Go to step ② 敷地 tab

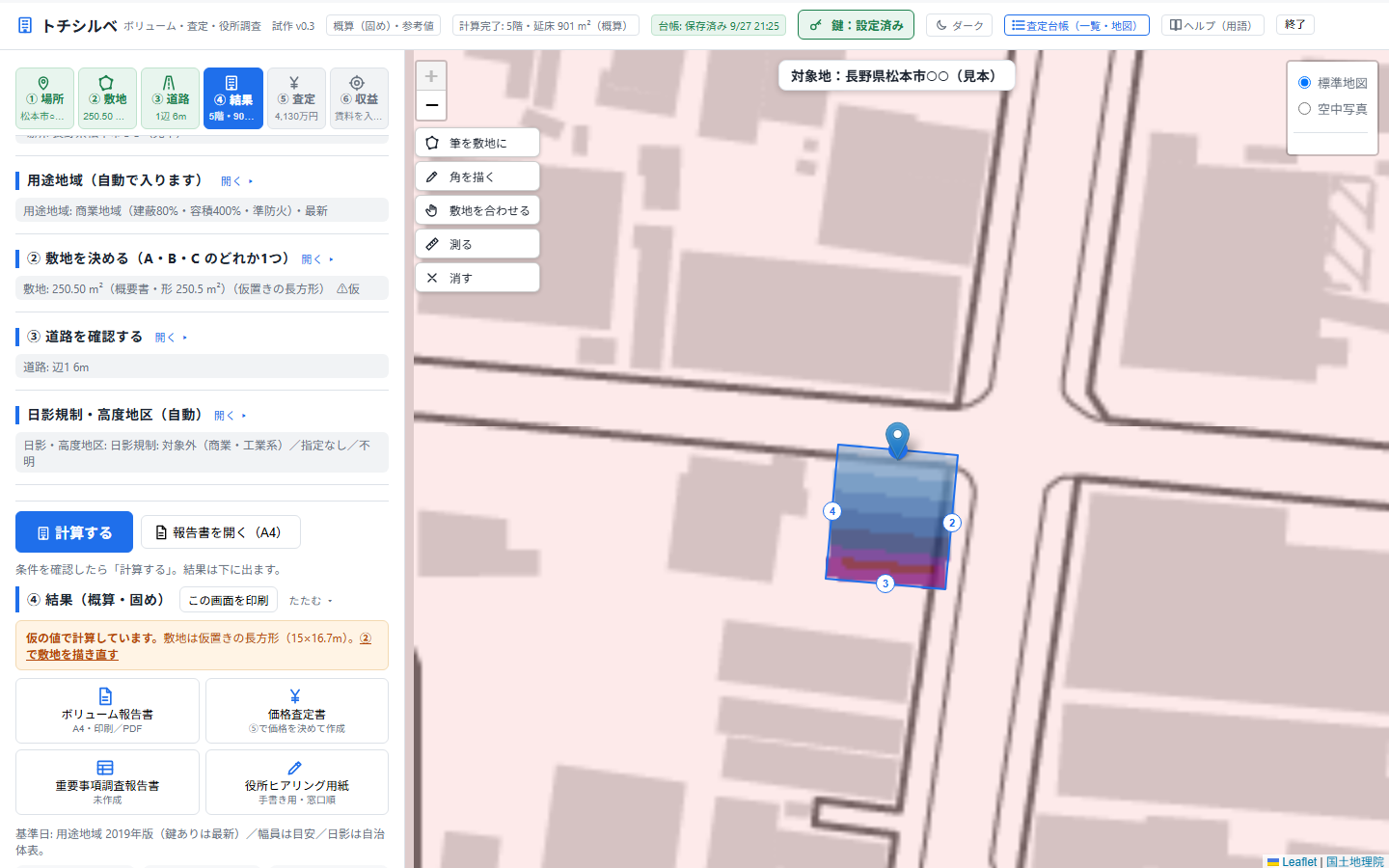coord(107,98)
